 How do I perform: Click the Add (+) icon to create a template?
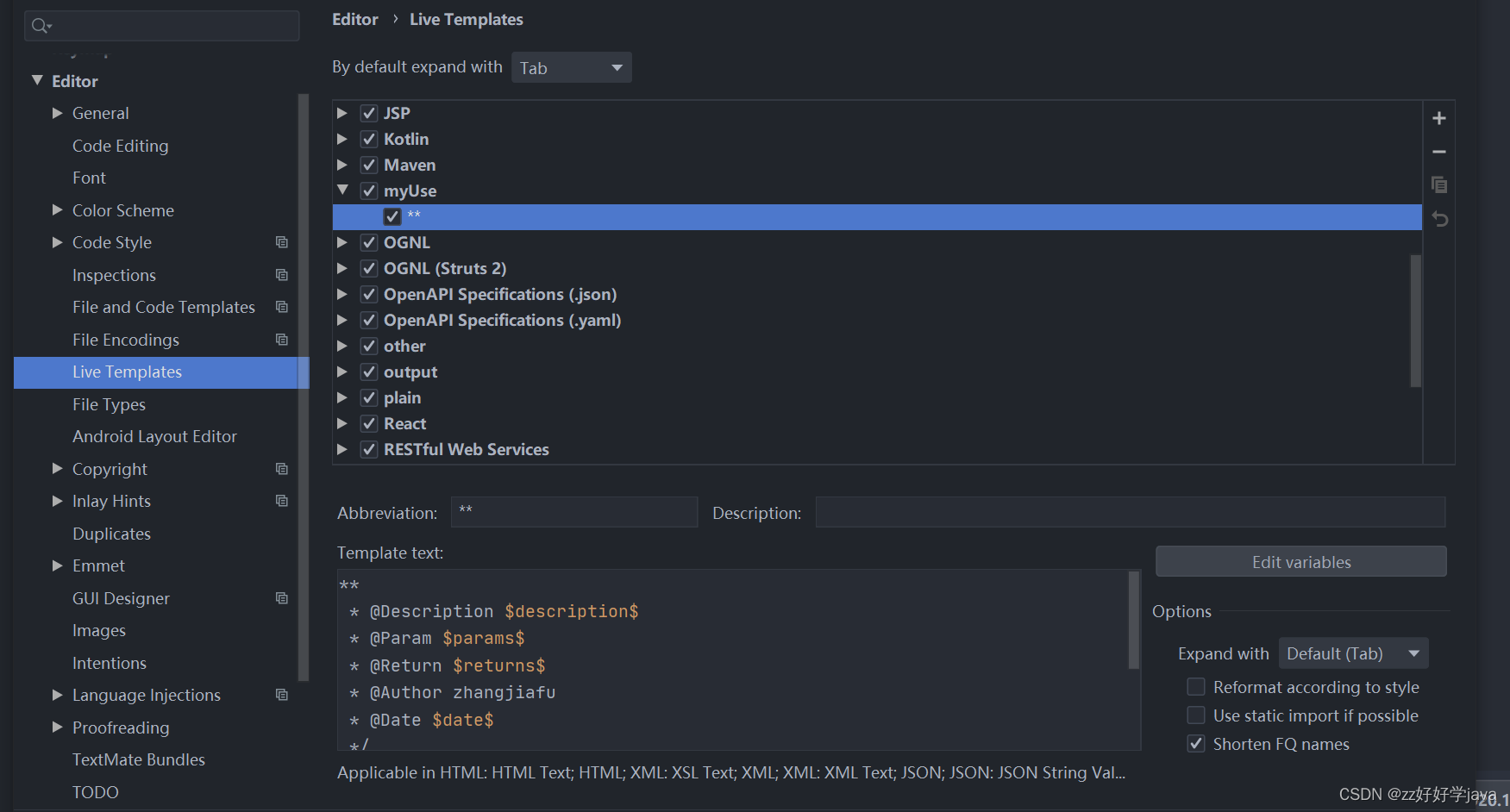[1438, 118]
